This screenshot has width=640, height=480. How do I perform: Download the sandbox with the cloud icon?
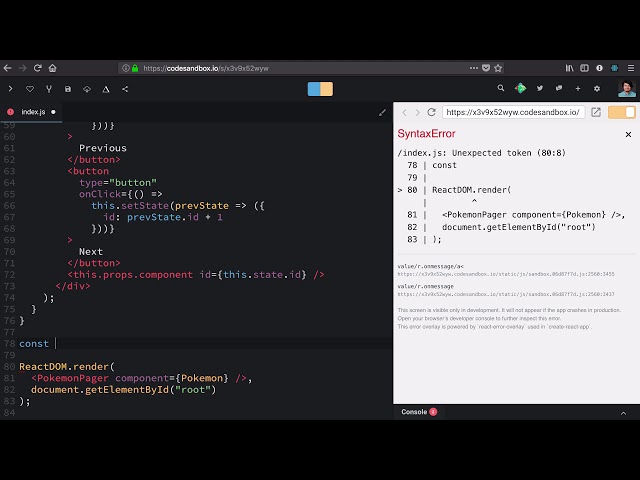point(87,89)
